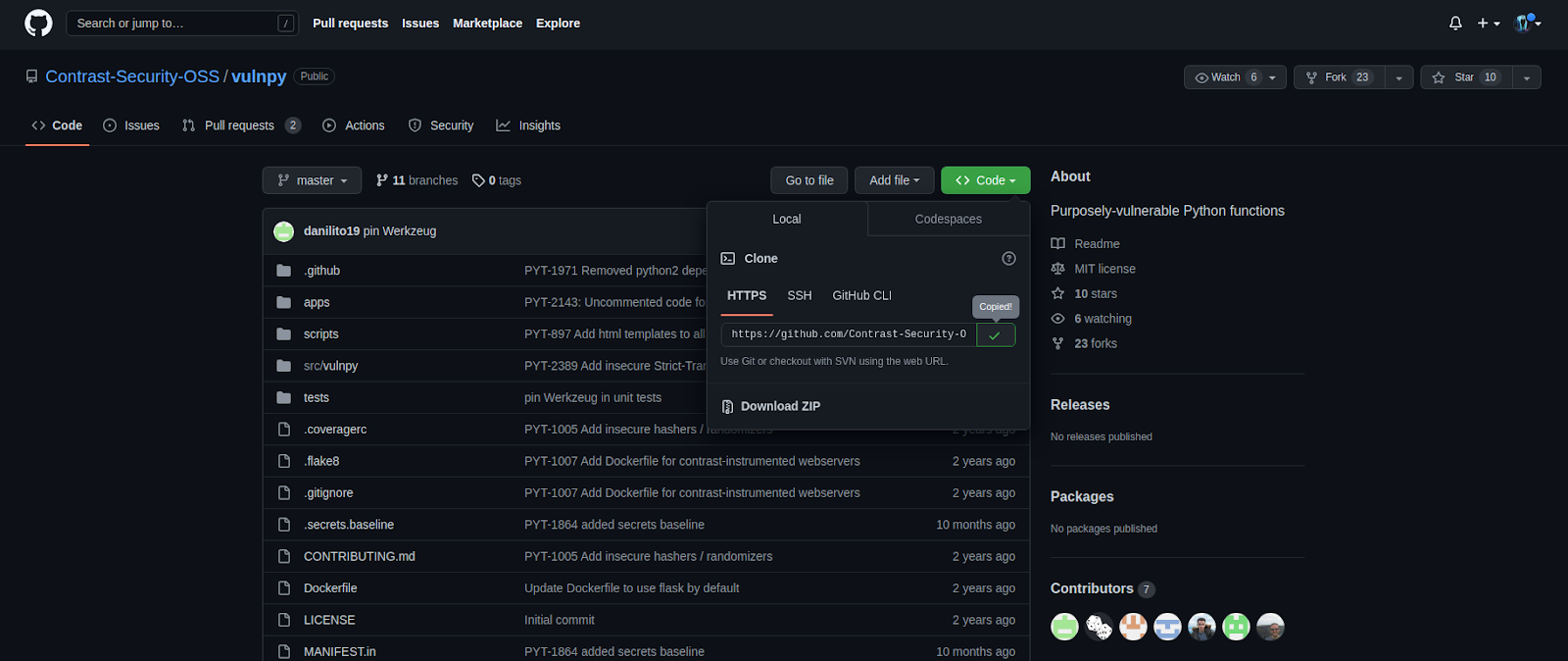Open the Add file dropdown
1568x661 pixels.
point(894,180)
